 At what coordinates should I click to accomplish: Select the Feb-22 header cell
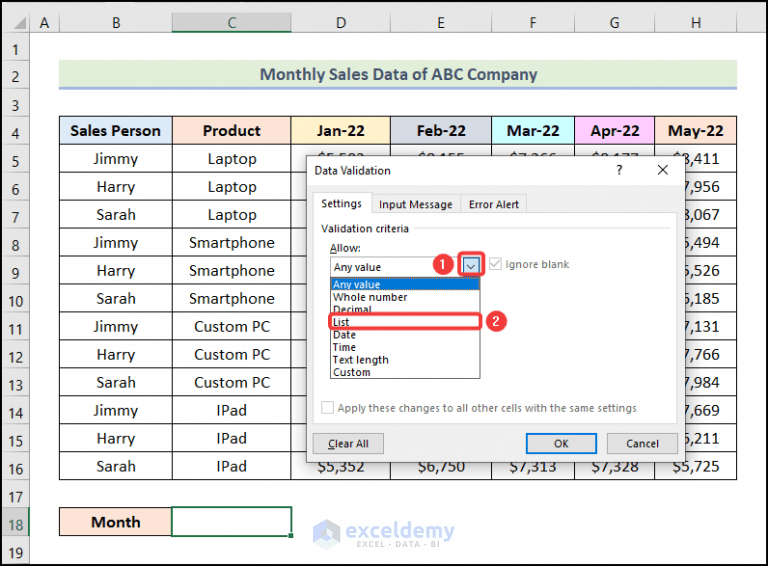pyautogui.click(x=441, y=131)
